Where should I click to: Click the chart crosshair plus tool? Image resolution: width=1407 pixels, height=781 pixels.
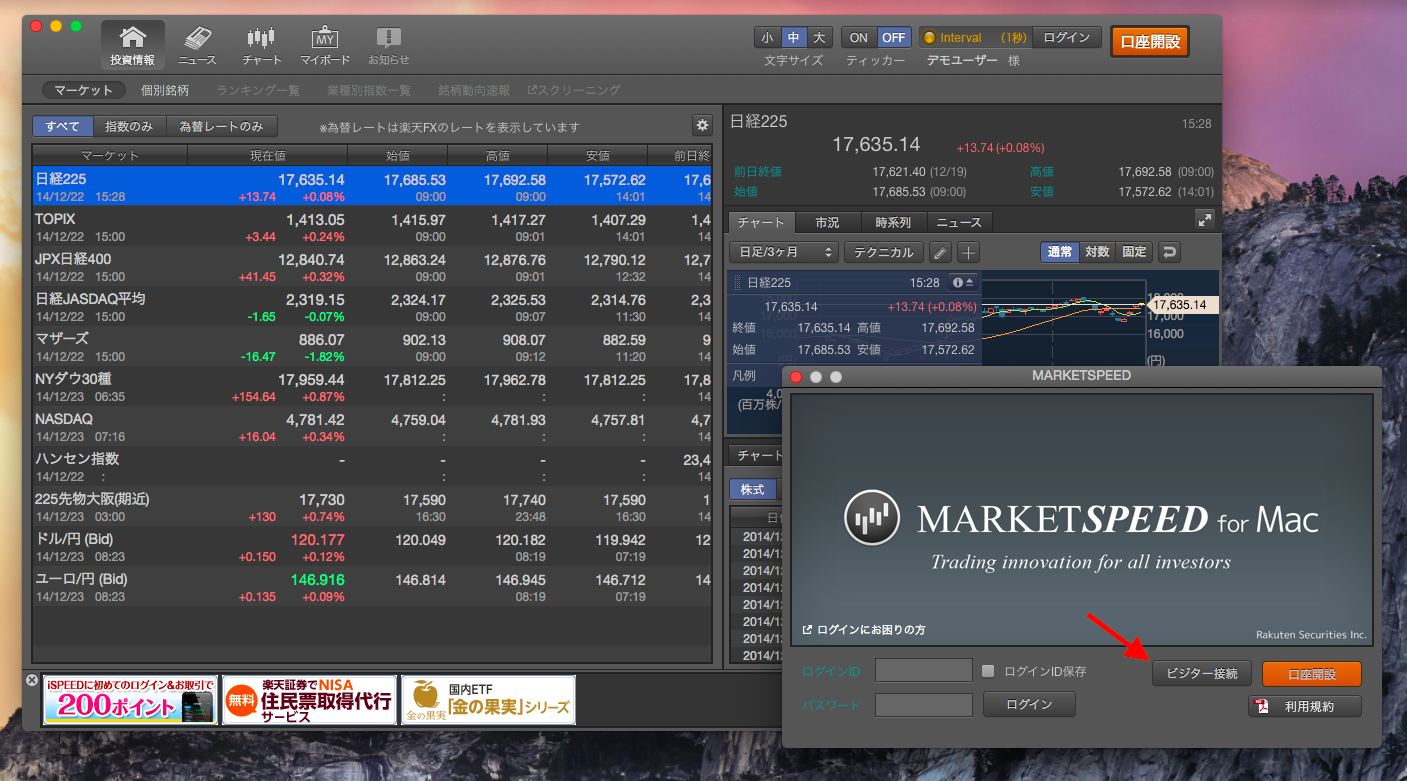pyautogui.click(x=968, y=252)
